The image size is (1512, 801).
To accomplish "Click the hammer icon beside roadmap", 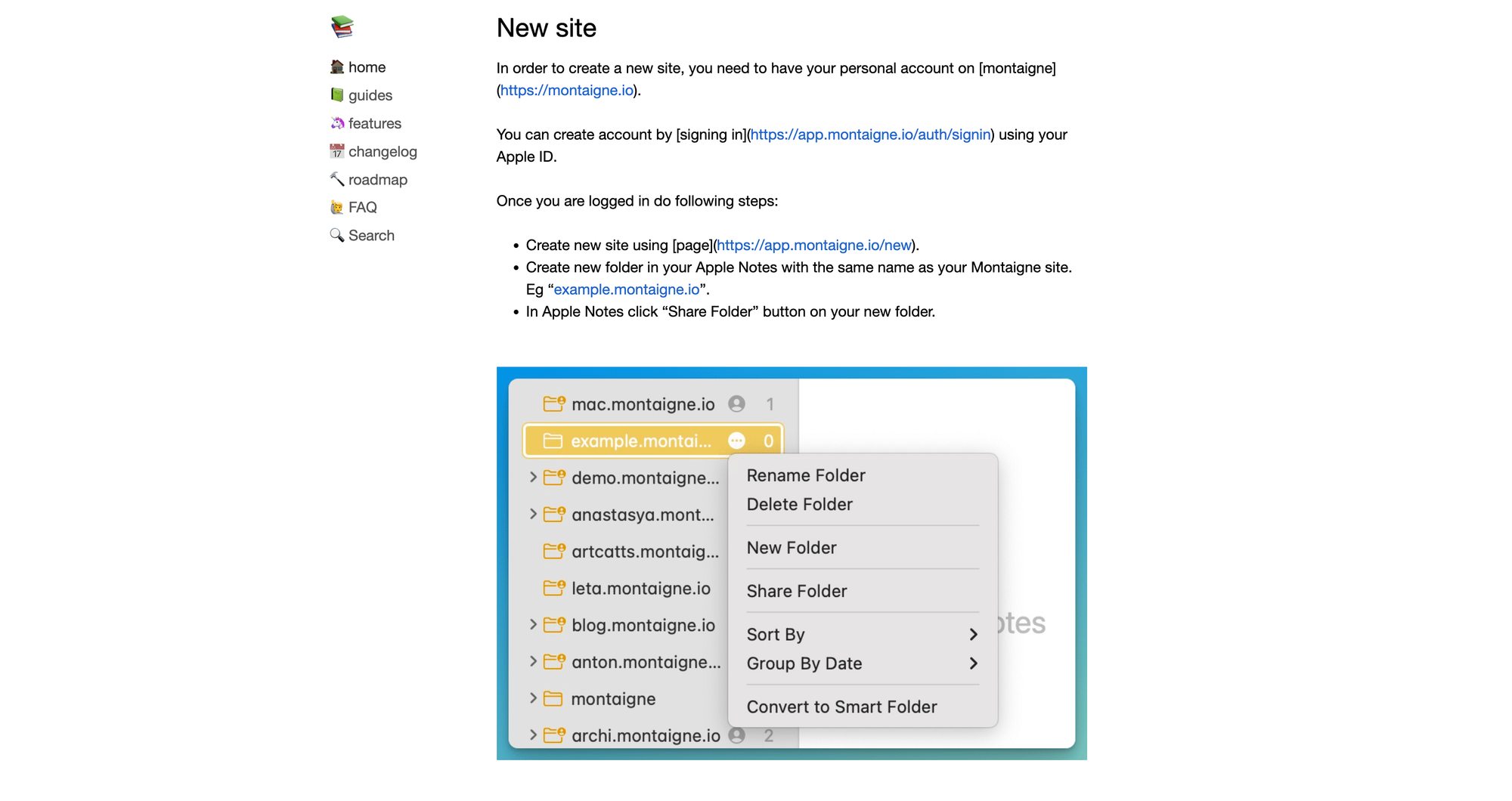I will coord(337,179).
